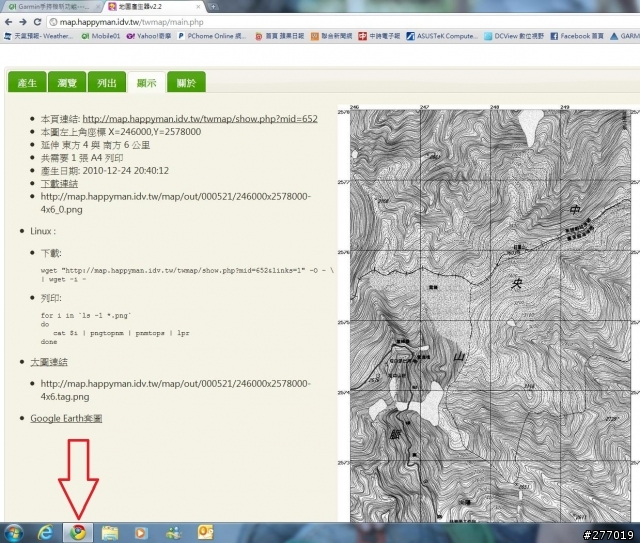Viewport: 640px width, 543px height.
Task: Open Outlook from the taskbar
Action: pos(205,532)
